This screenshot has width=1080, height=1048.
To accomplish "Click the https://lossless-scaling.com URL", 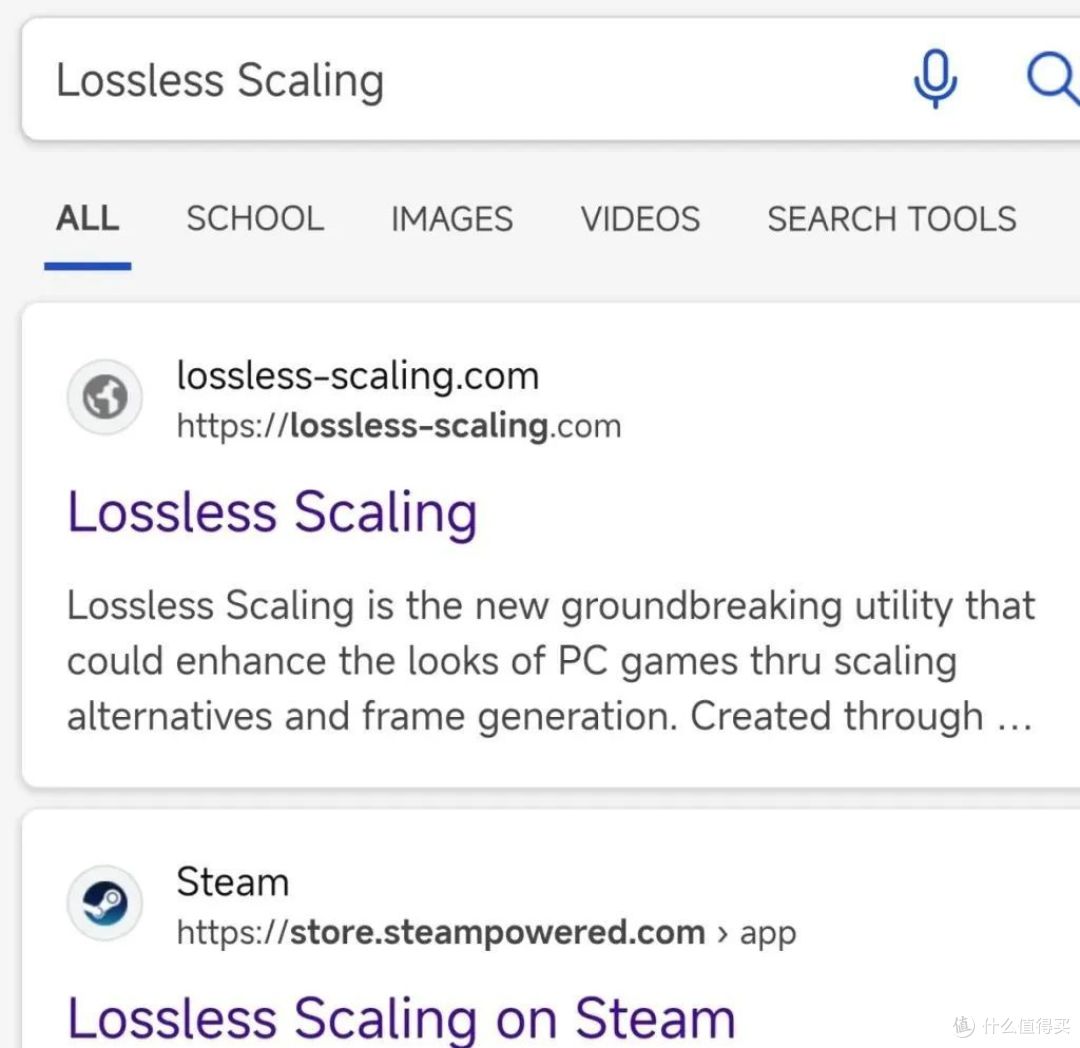I will tap(399, 426).
